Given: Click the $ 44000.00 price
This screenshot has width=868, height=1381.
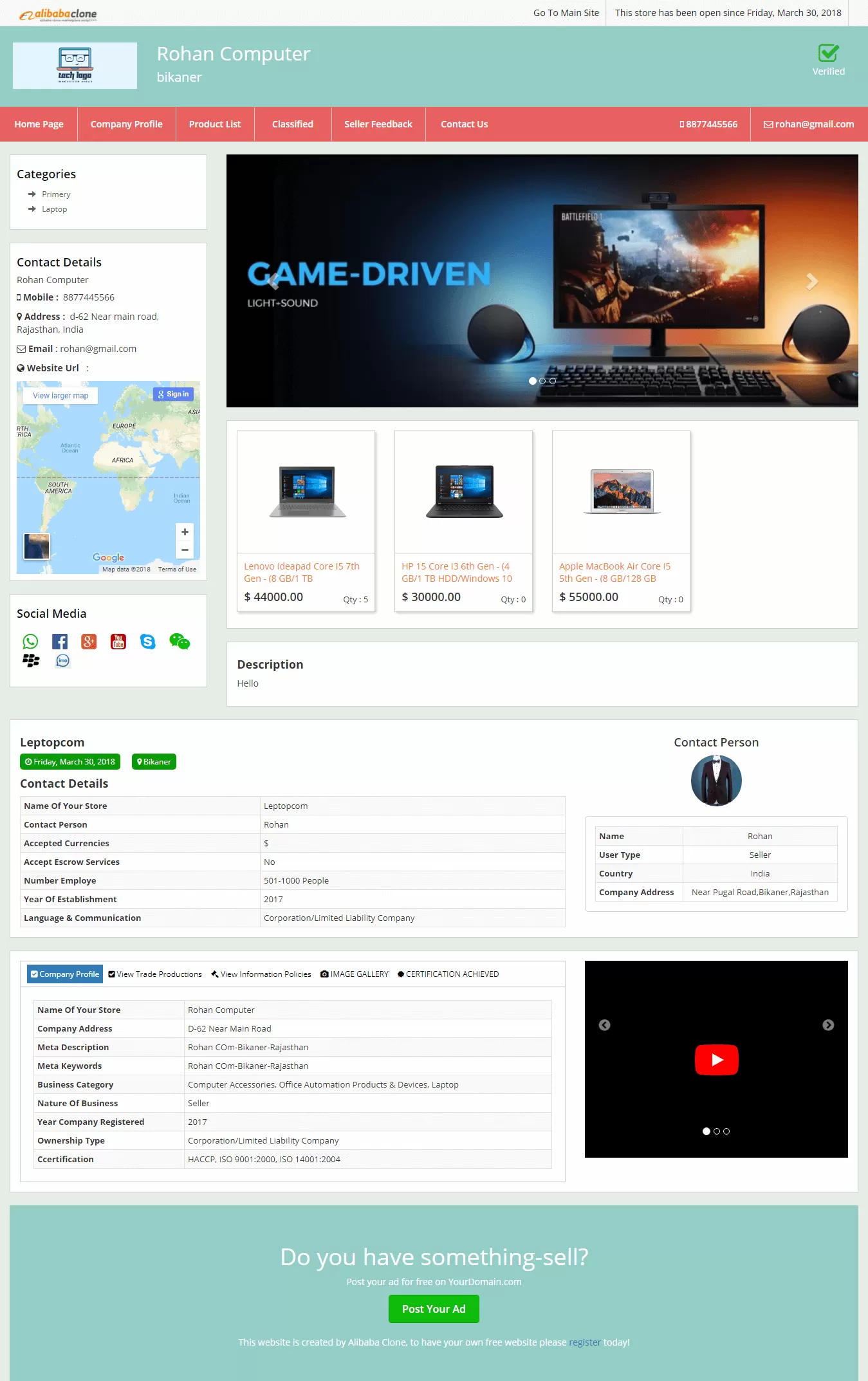Looking at the screenshot, I should coord(273,597).
